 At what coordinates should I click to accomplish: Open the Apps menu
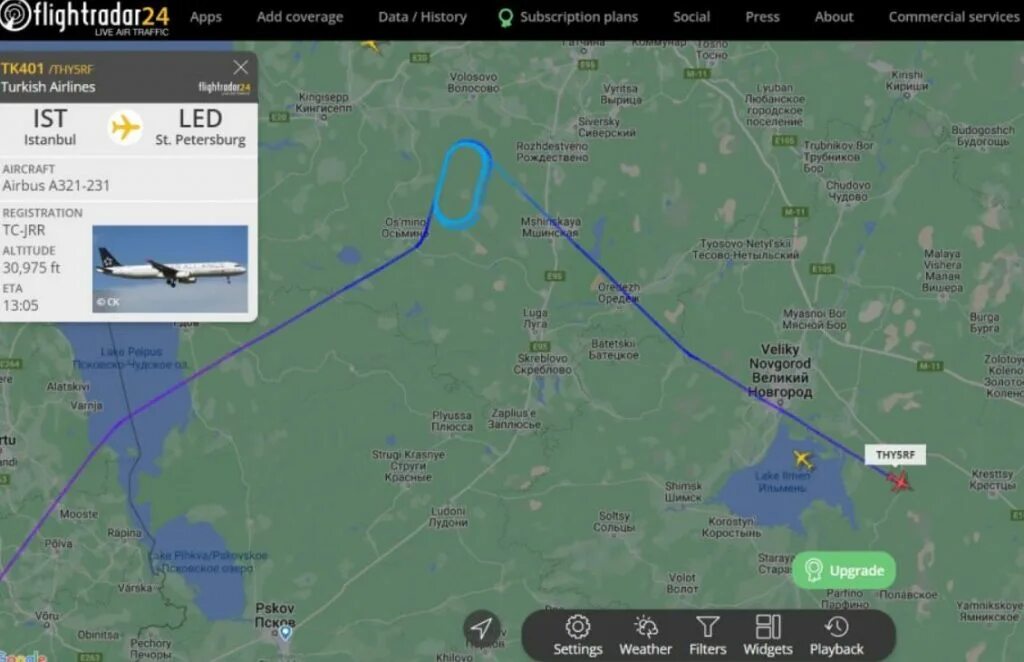click(206, 17)
